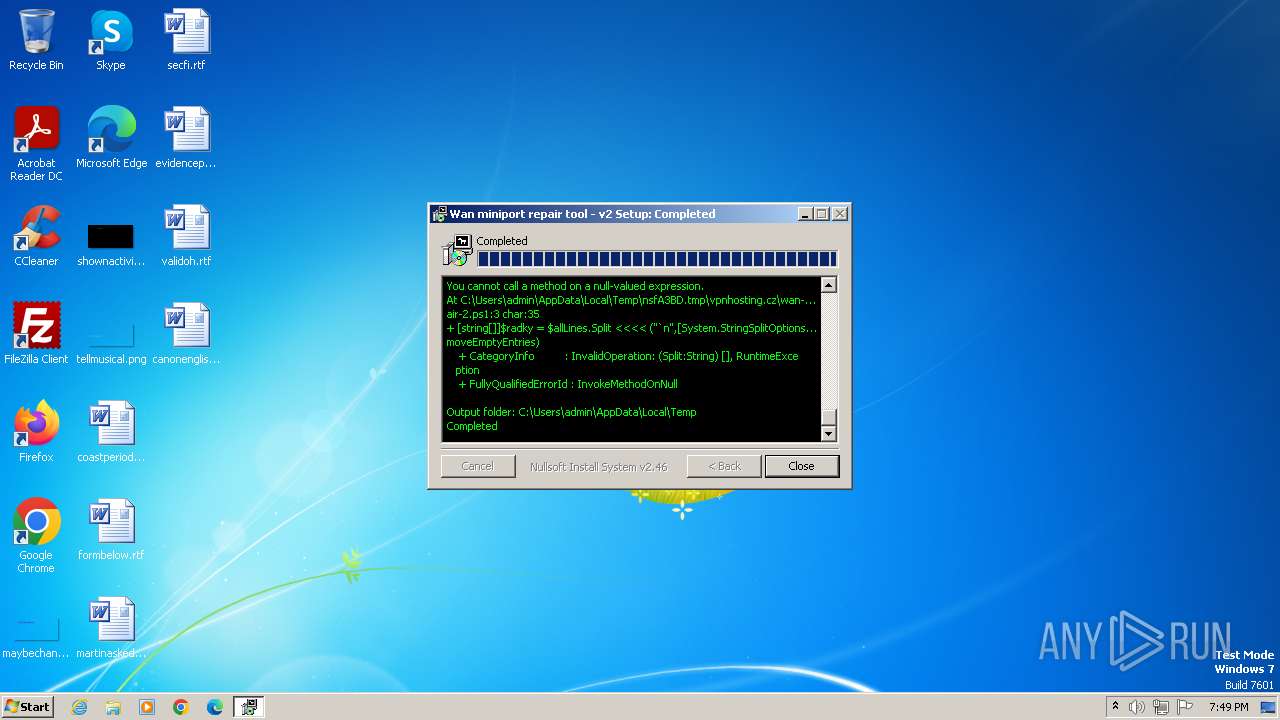Launch Internet Explorer from the taskbar
1280x720 pixels.
point(79,707)
